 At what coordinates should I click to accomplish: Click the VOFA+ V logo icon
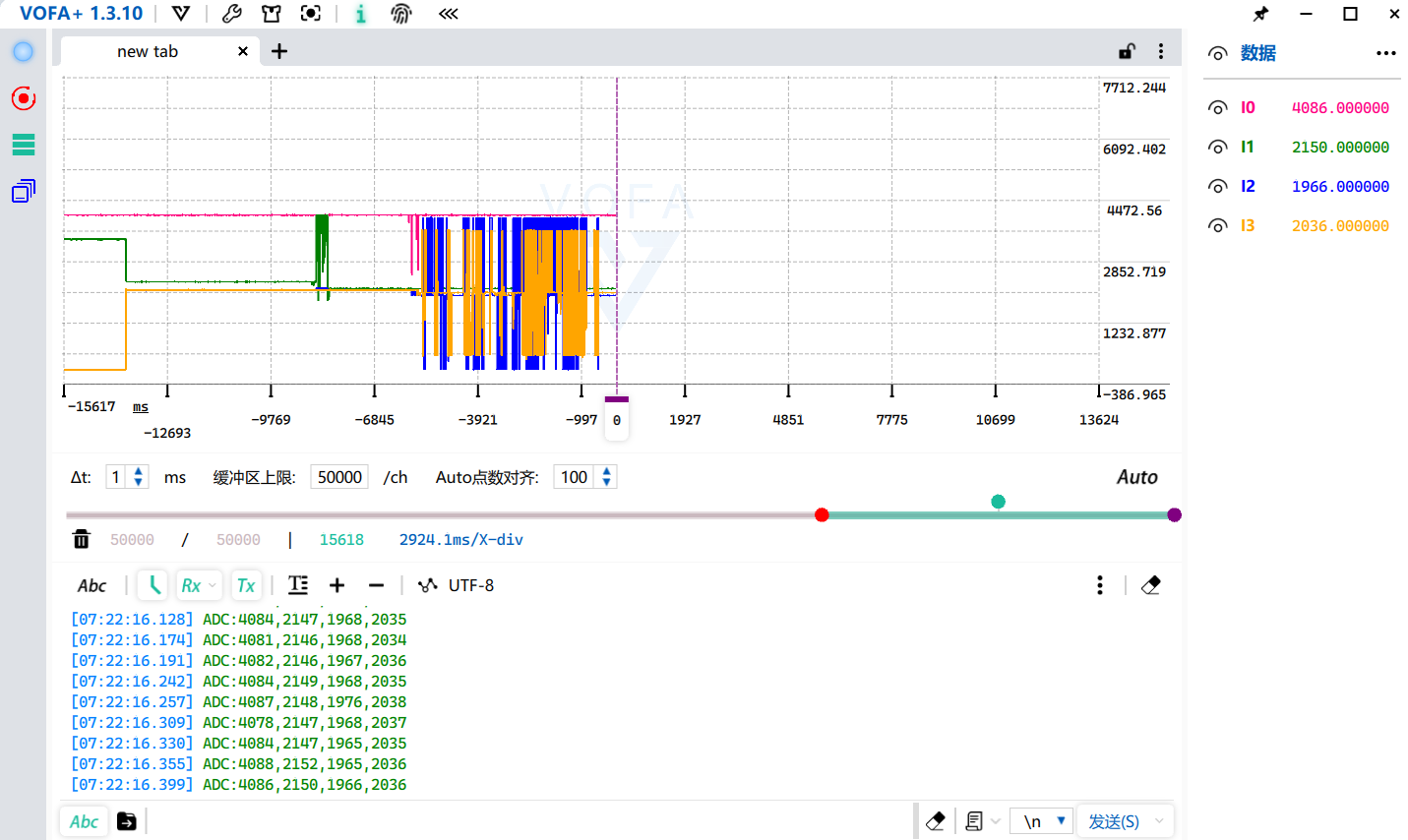point(181,14)
